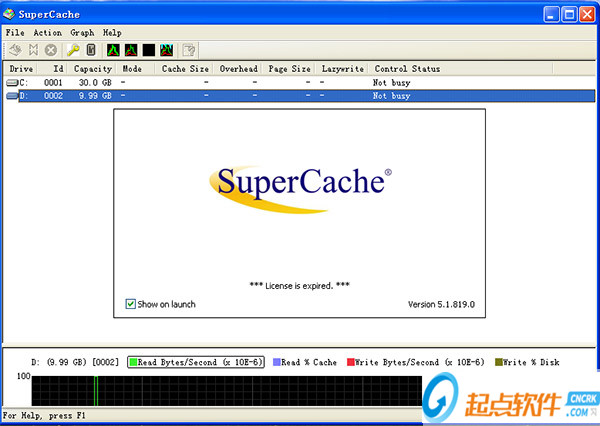The height and width of the screenshot is (426, 600).
Task: Click the Page Size column header
Action: 289,69
